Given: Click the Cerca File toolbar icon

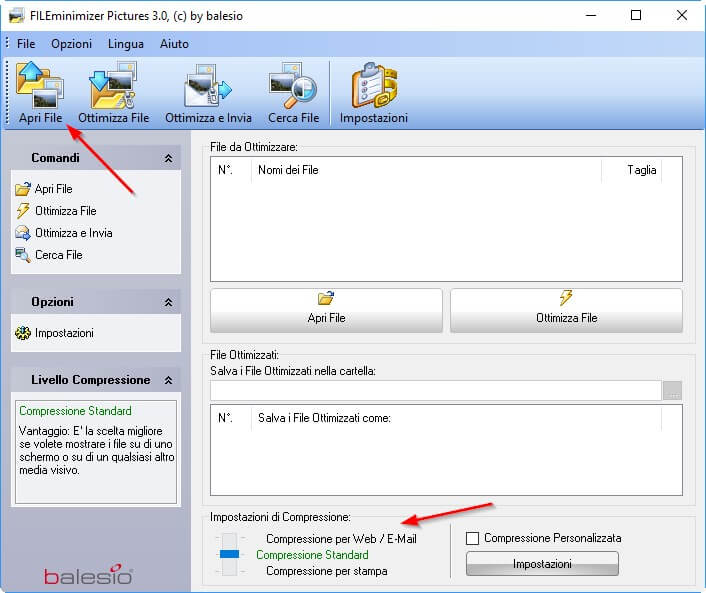Looking at the screenshot, I should (293, 92).
